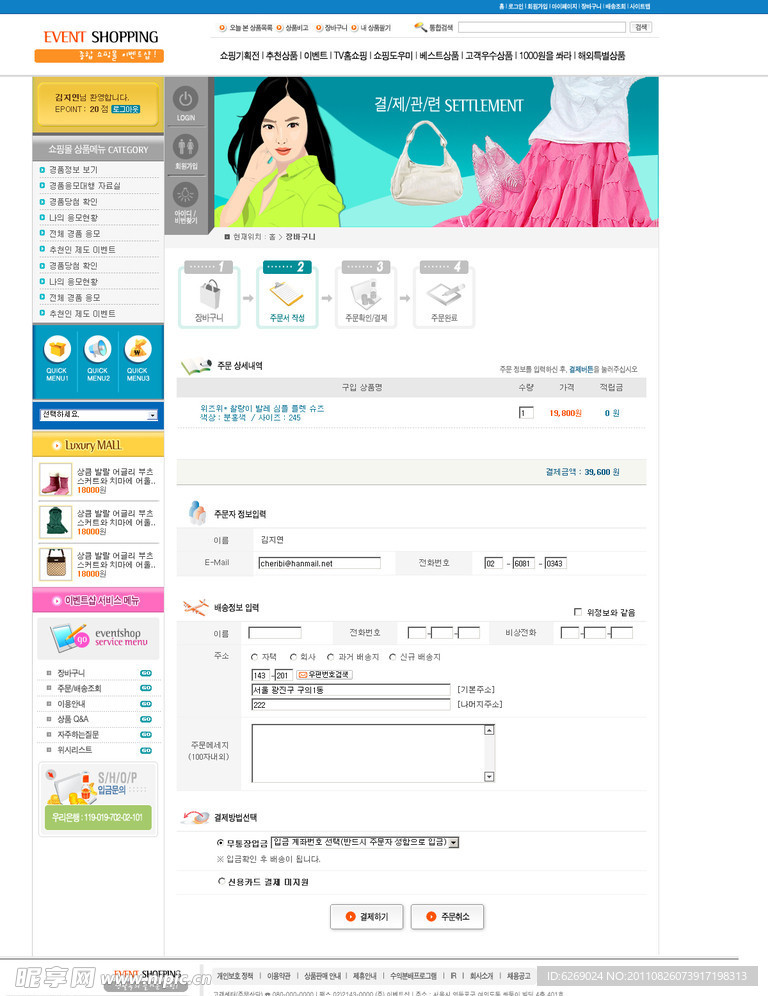Open QUICK MENU1 box icon
Viewport: 768px width, 996px height.
(57, 349)
